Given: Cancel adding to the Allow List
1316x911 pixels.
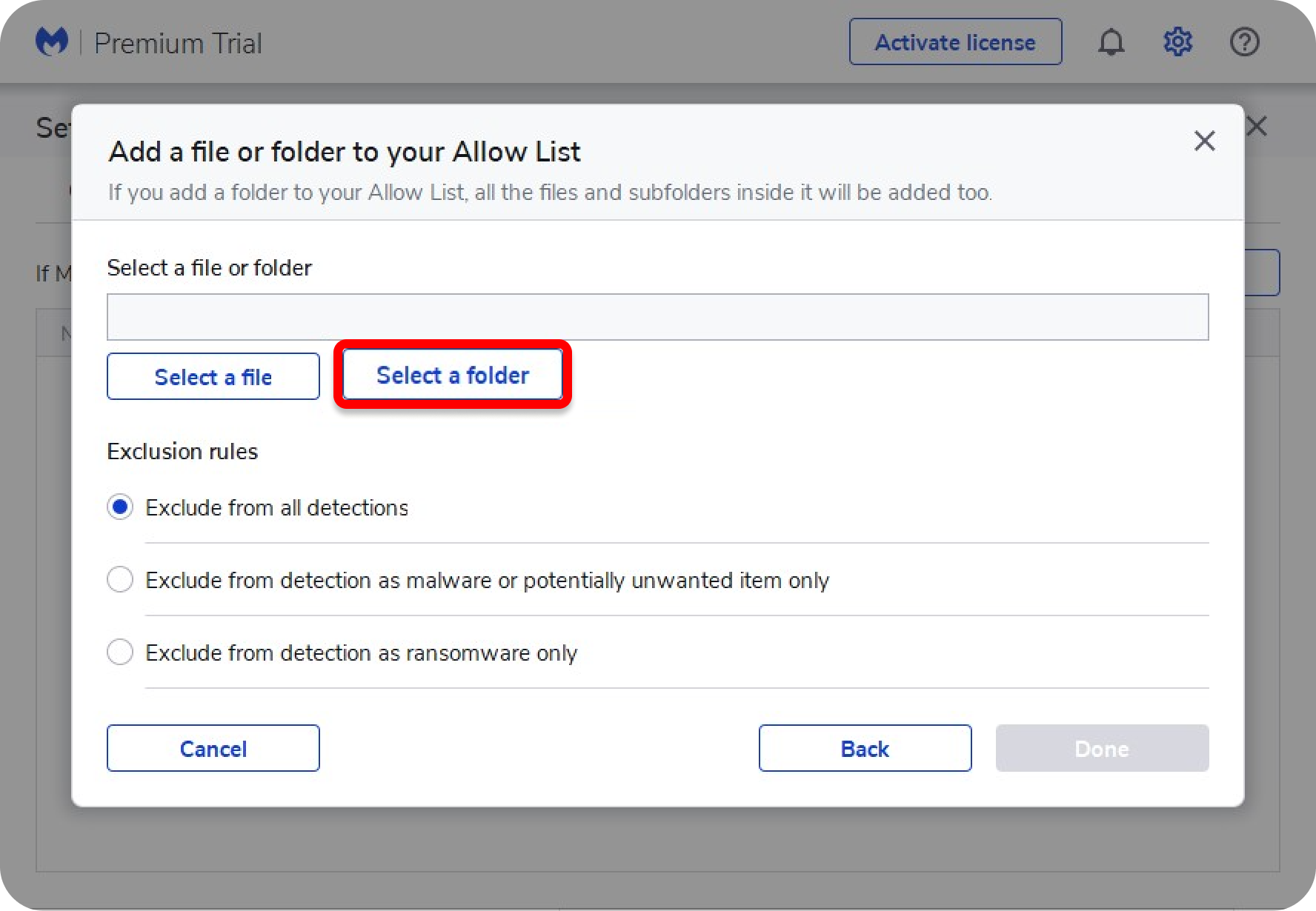Looking at the screenshot, I should (x=213, y=748).
